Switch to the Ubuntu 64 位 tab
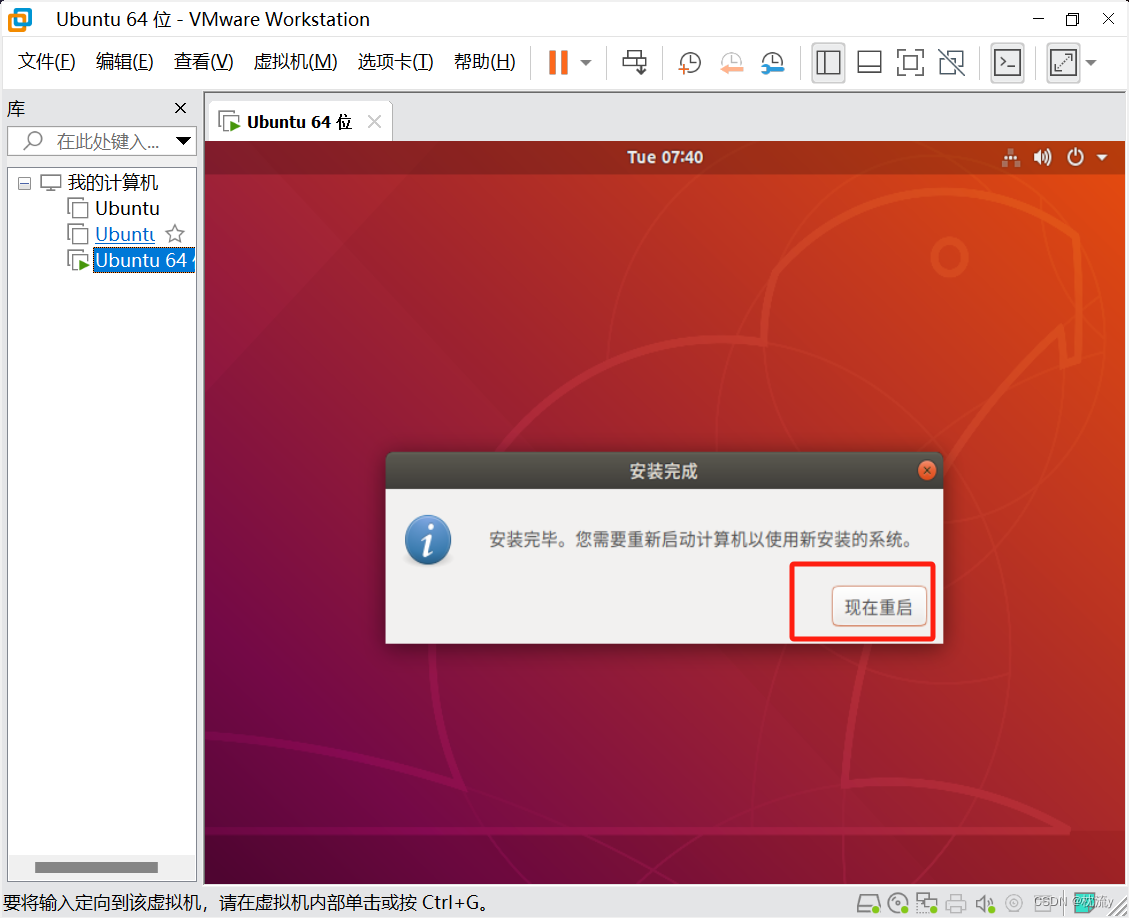 click(299, 122)
